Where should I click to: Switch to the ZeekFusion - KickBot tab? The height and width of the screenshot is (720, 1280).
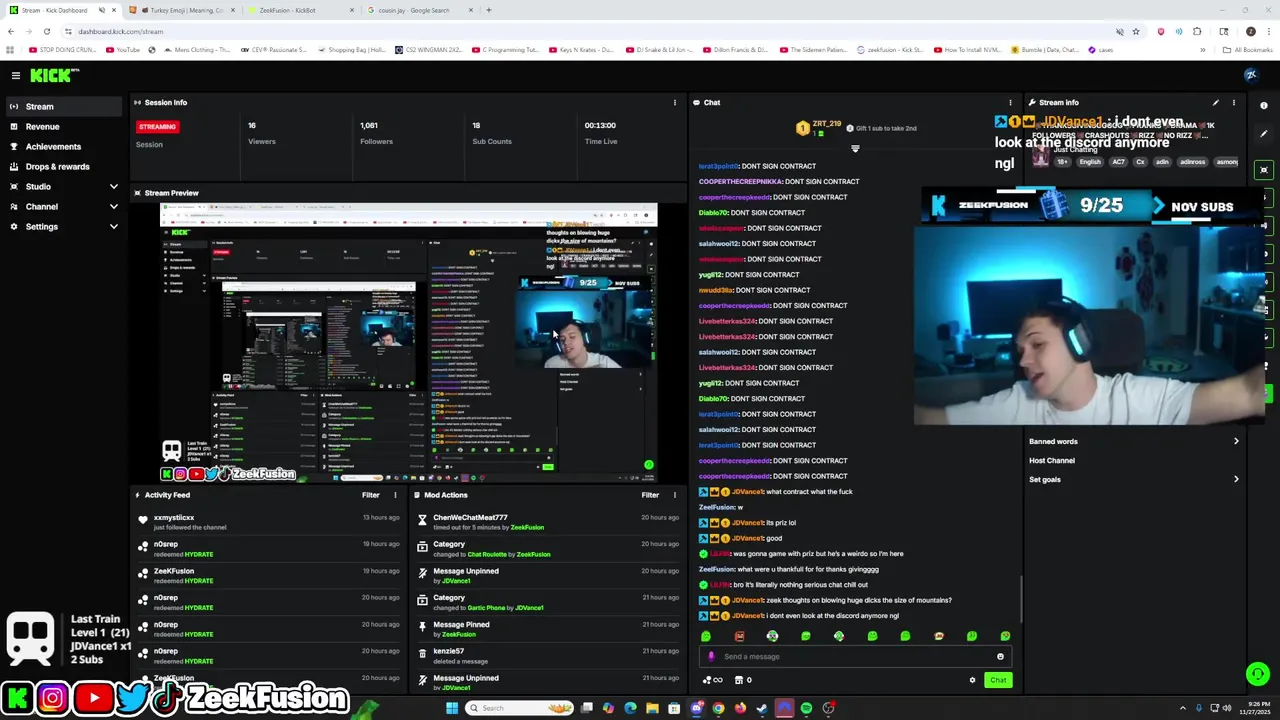click(x=300, y=10)
